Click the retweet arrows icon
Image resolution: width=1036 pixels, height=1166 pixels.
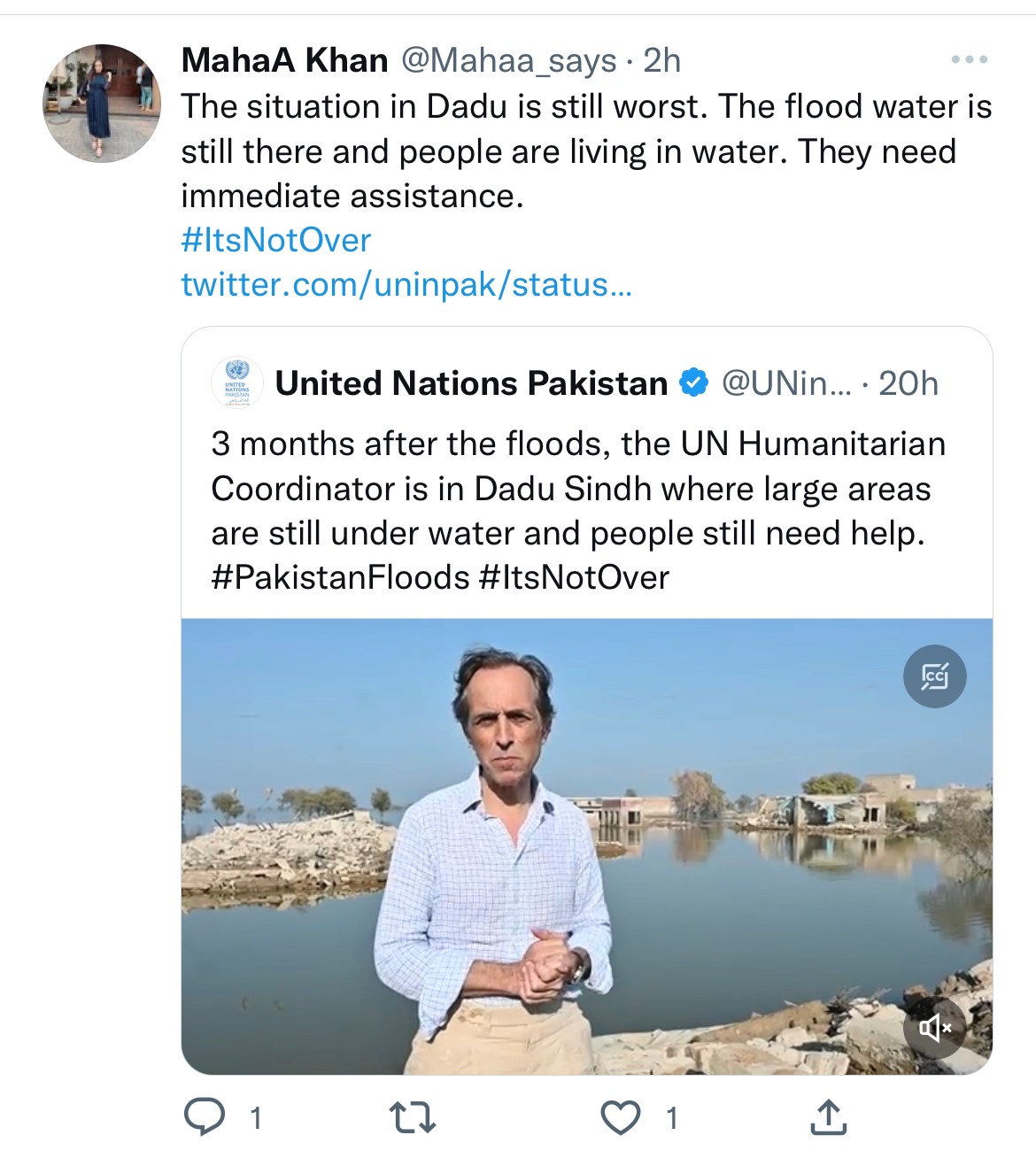(x=413, y=1117)
